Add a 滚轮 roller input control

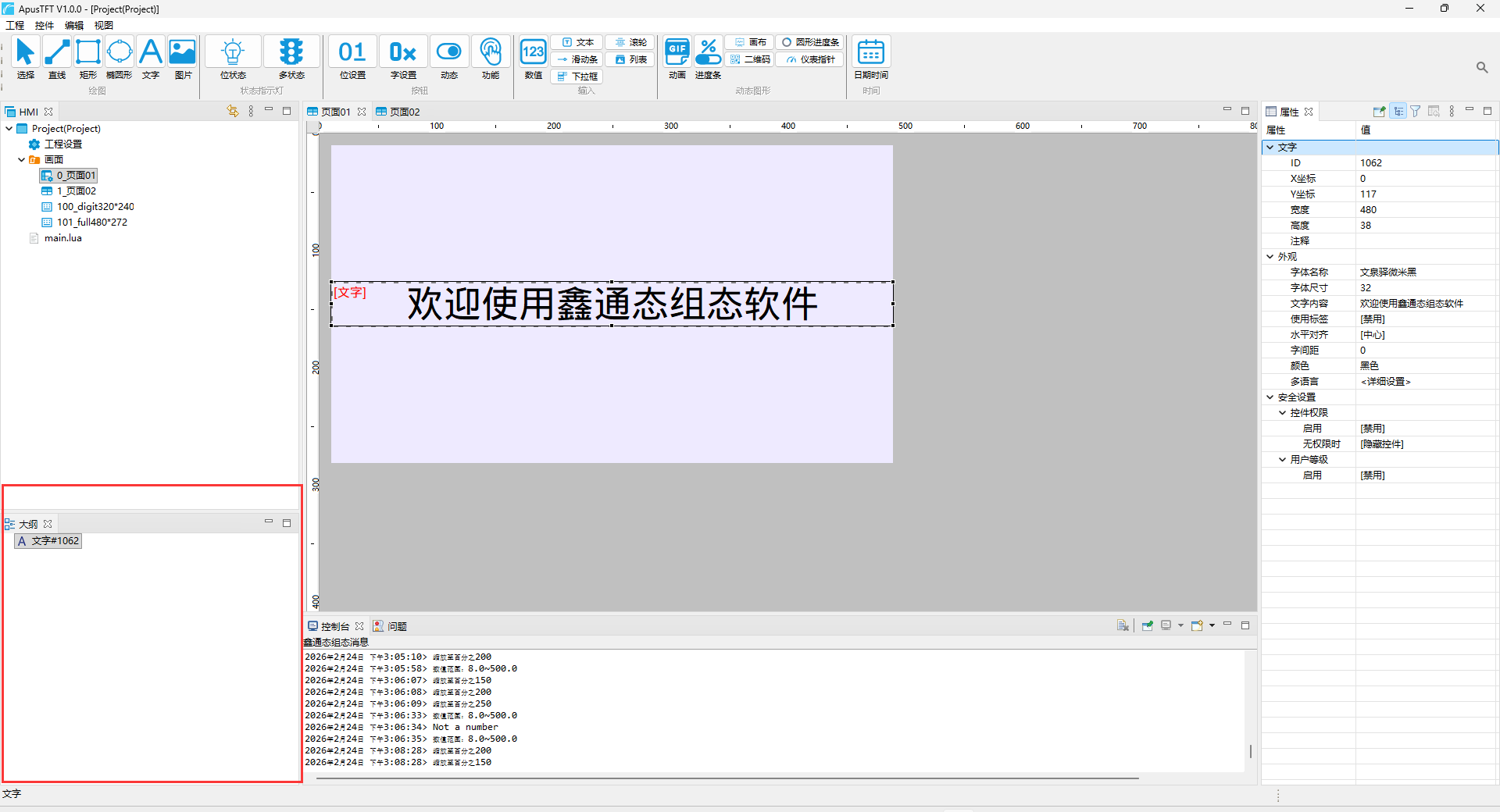631,42
